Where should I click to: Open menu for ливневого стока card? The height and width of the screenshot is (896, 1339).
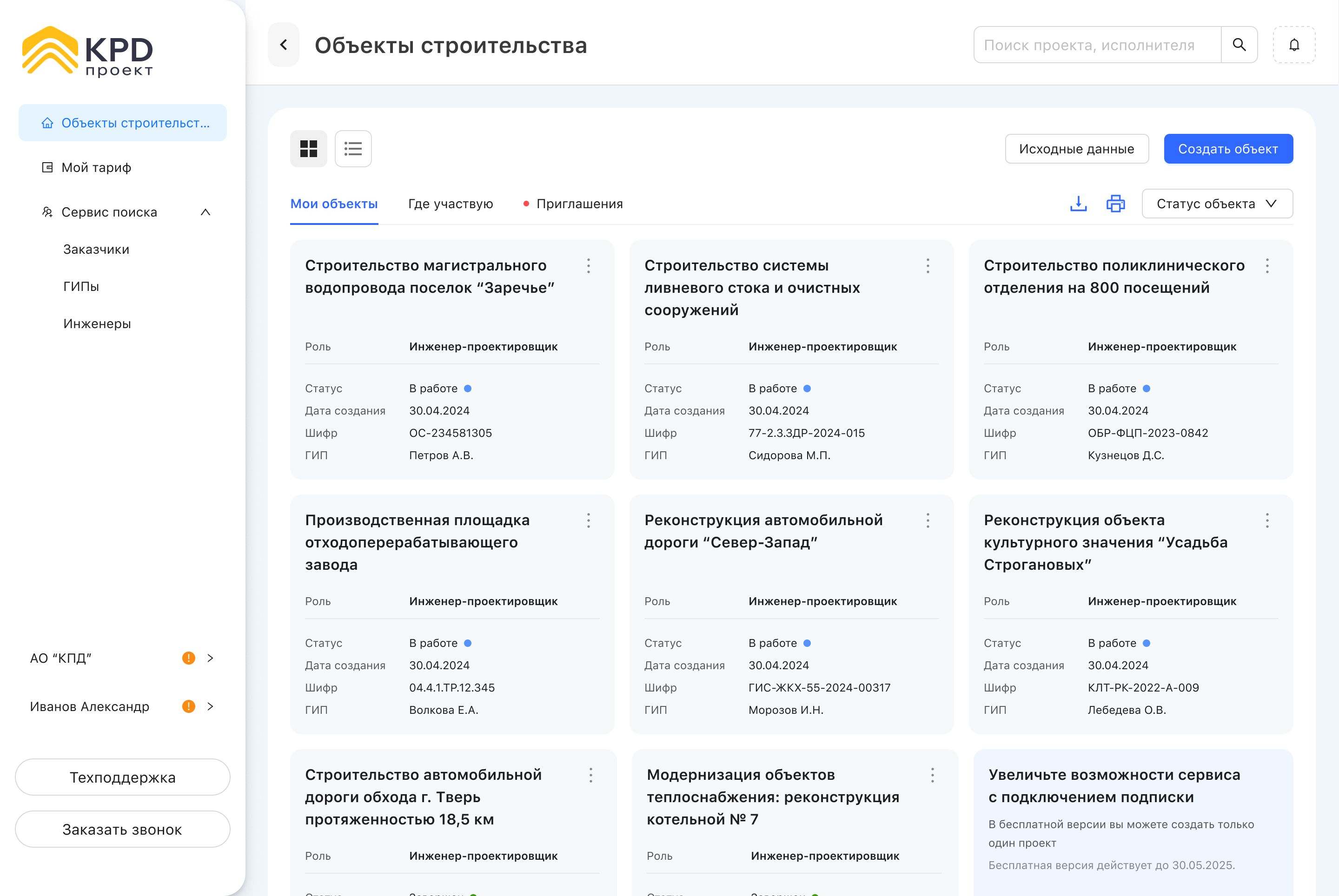click(x=928, y=266)
